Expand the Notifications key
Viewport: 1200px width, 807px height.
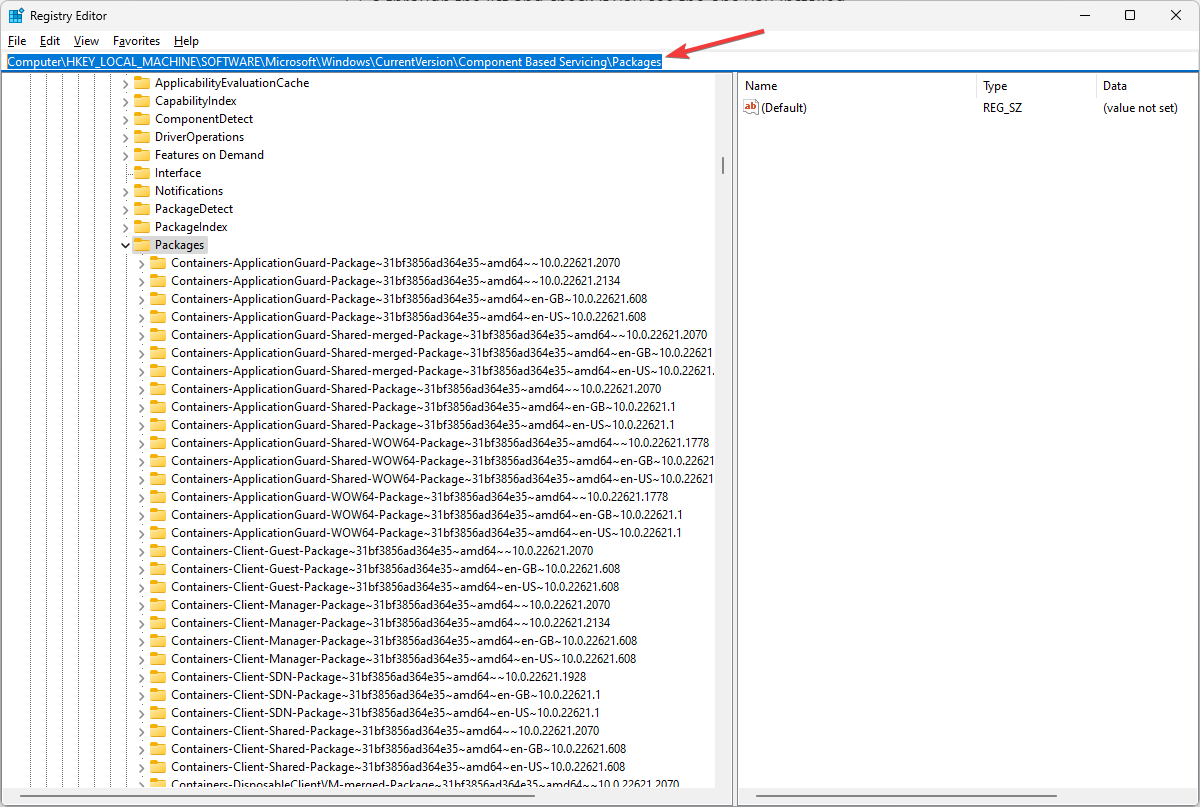(125, 191)
